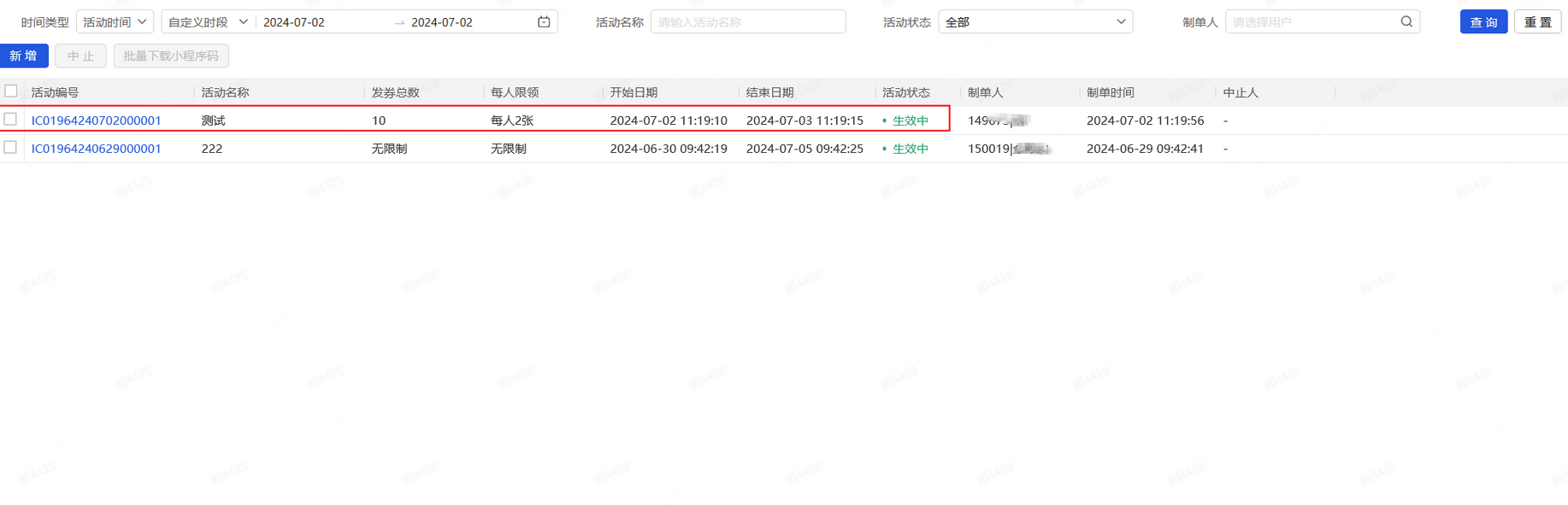Focus the 活动名称 input field
The height and width of the screenshot is (505, 1568).
(x=748, y=21)
